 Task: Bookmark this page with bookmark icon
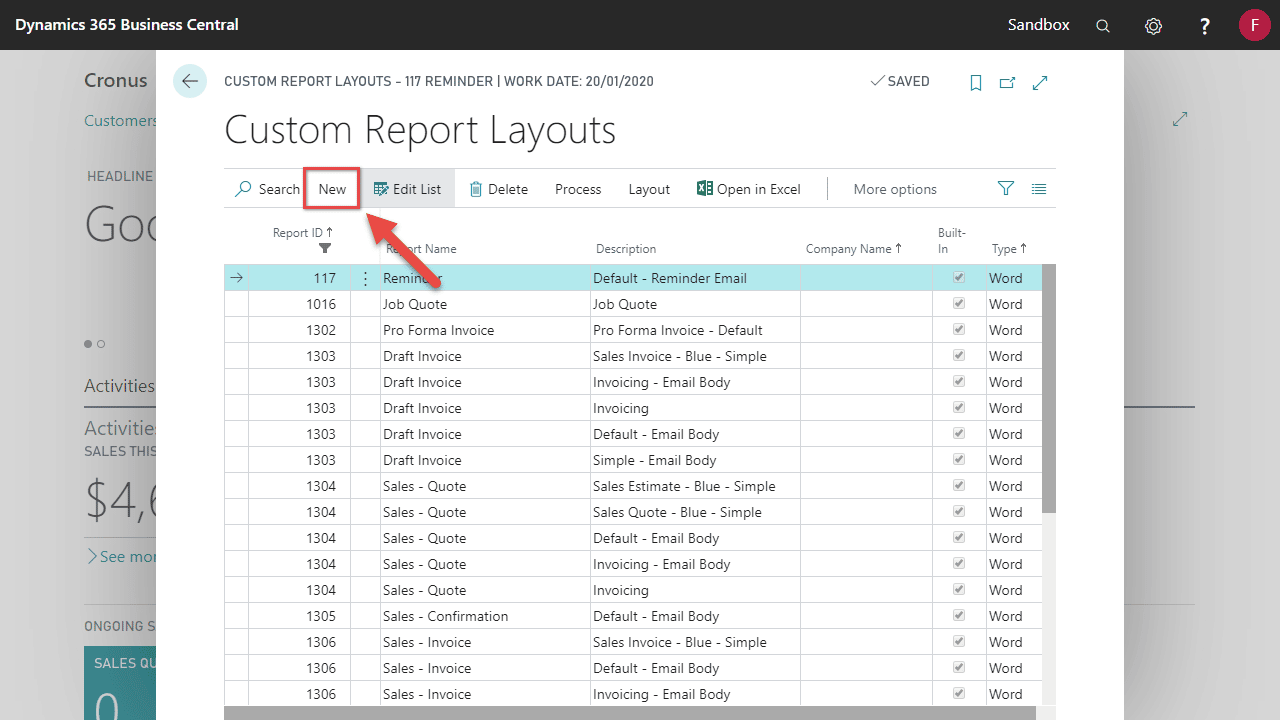point(976,83)
